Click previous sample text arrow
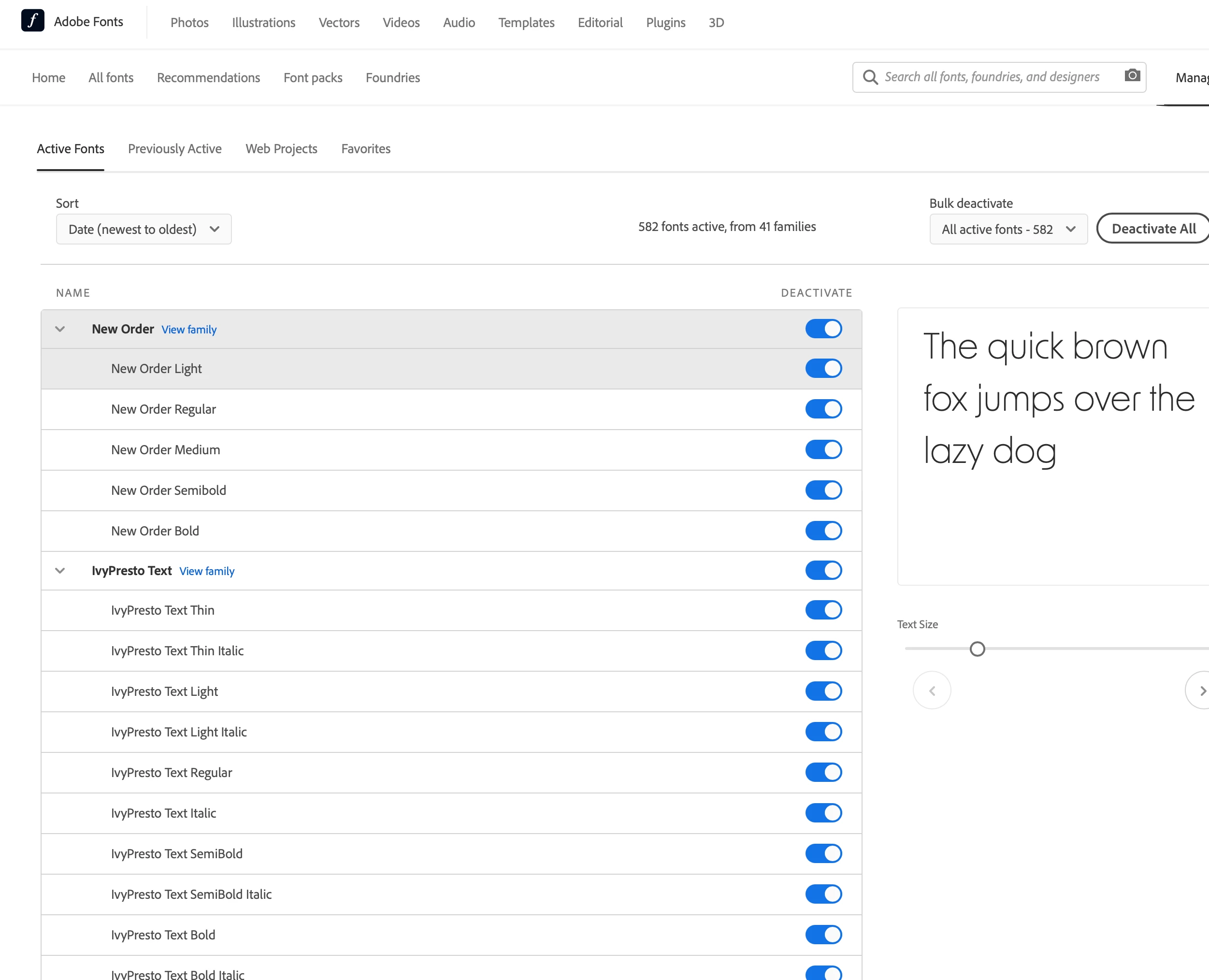The height and width of the screenshot is (980, 1209). (932, 691)
